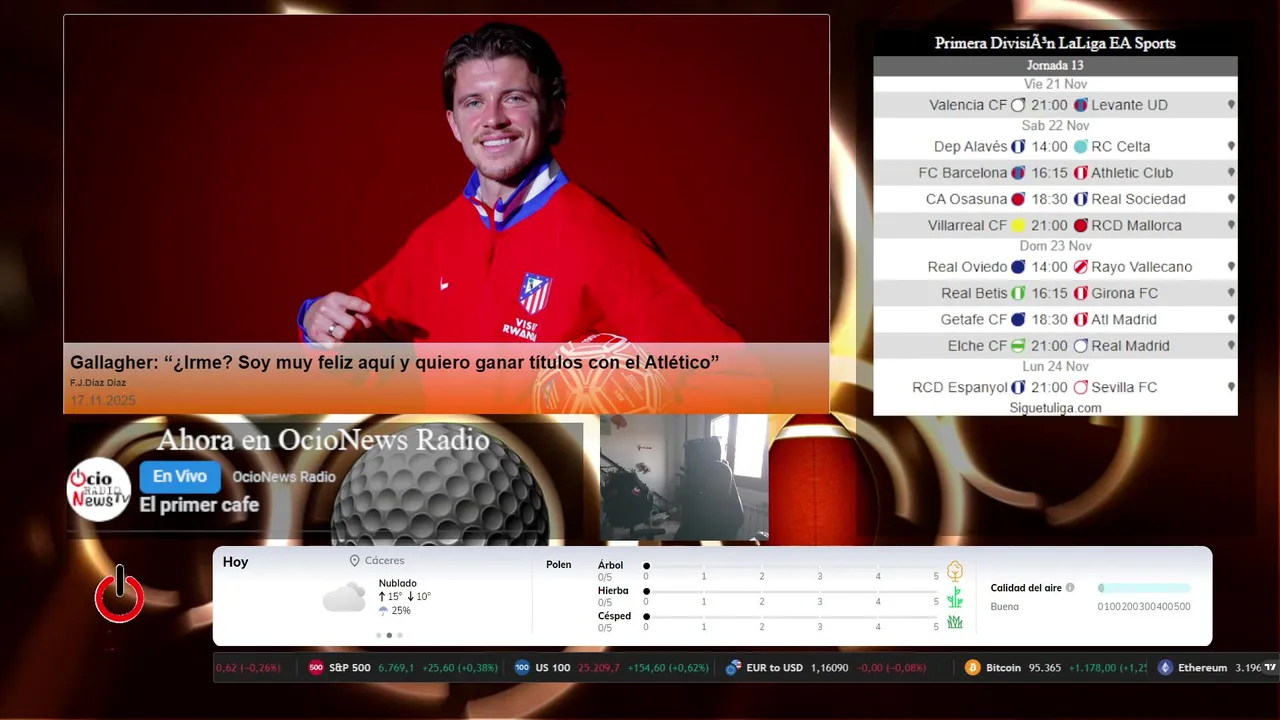
Task: Click the red power button icon
Action: [119, 594]
